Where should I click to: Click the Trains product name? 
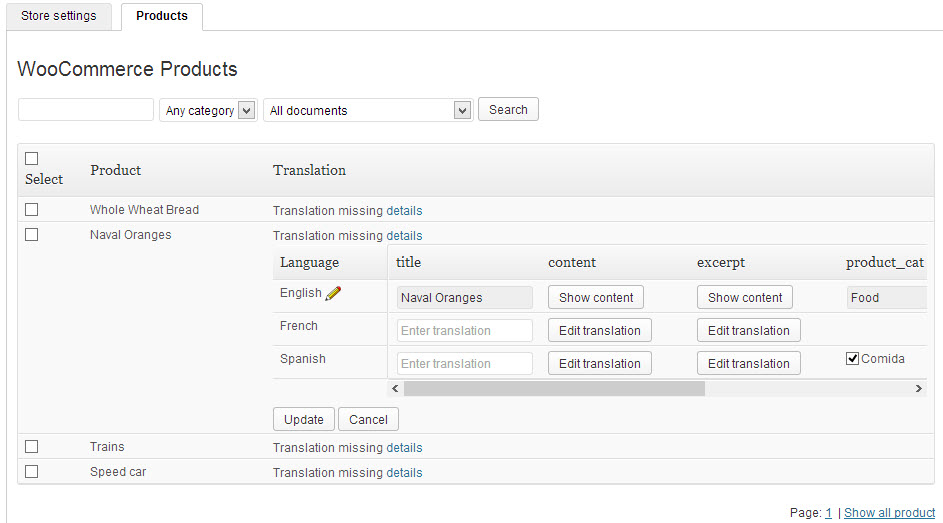coord(107,447)
